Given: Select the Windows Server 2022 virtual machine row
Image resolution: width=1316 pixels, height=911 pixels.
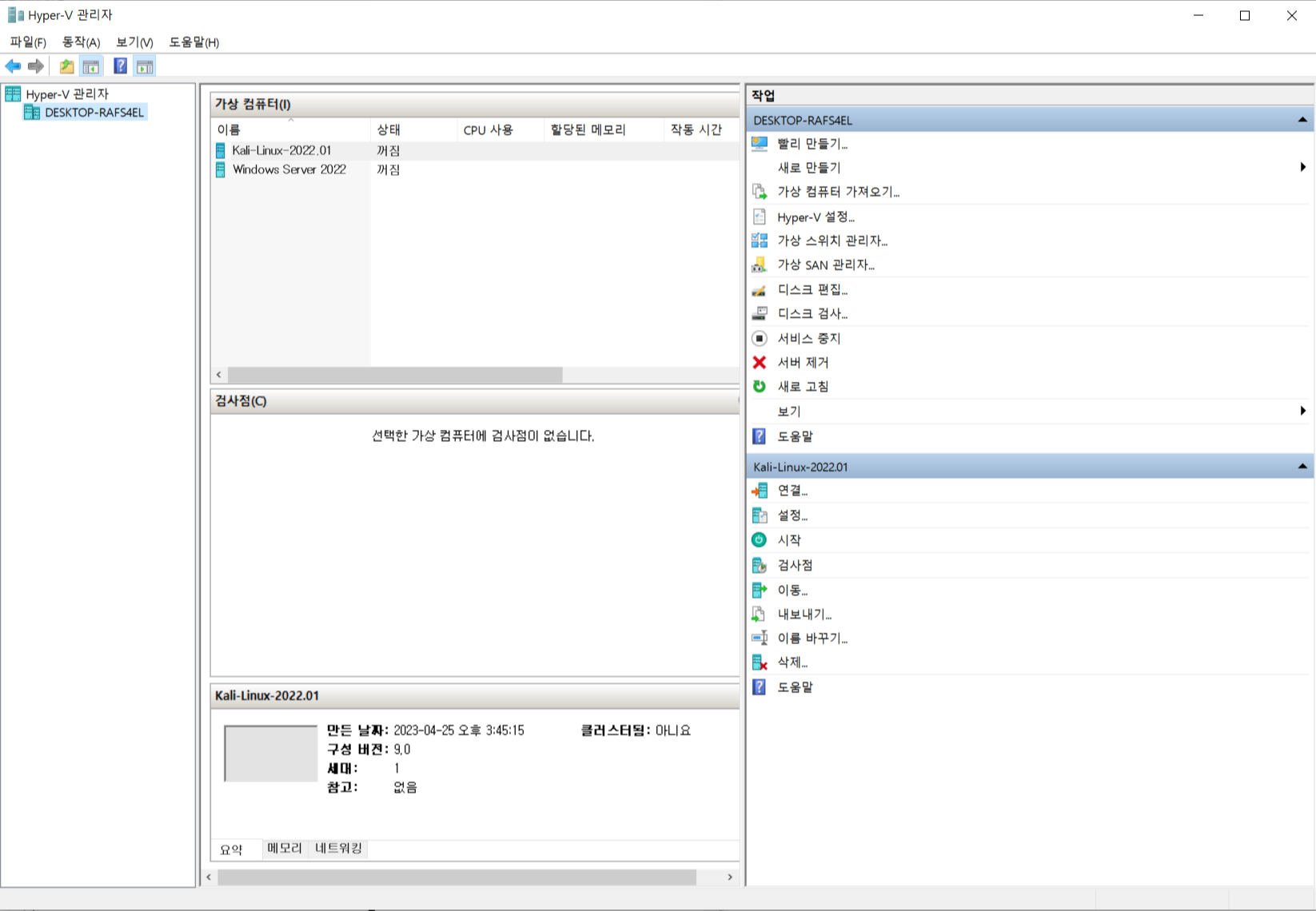Looking at the screenshot, I should coord(475,169).
